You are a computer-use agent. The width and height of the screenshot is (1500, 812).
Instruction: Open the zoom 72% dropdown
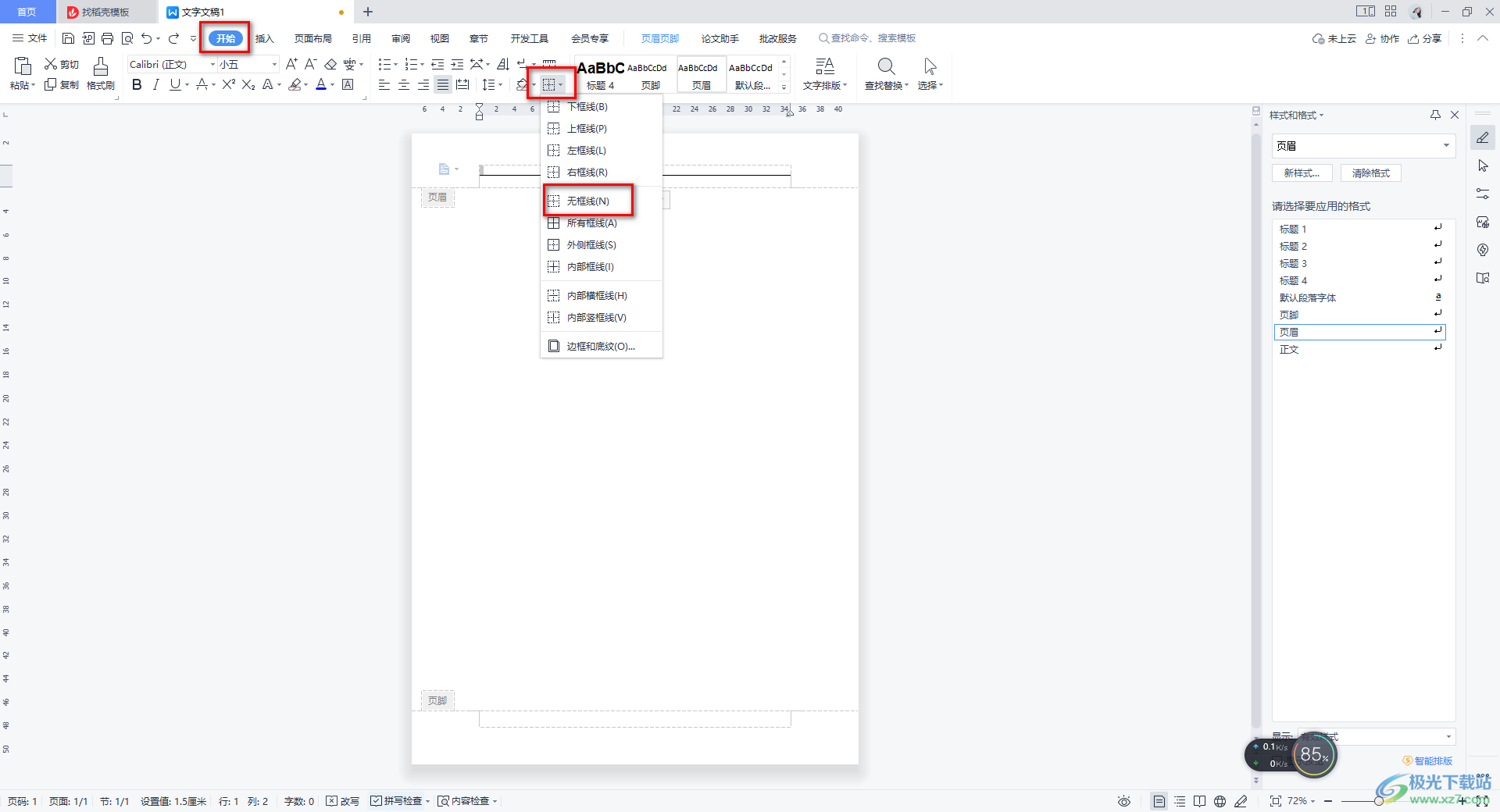1313,801
